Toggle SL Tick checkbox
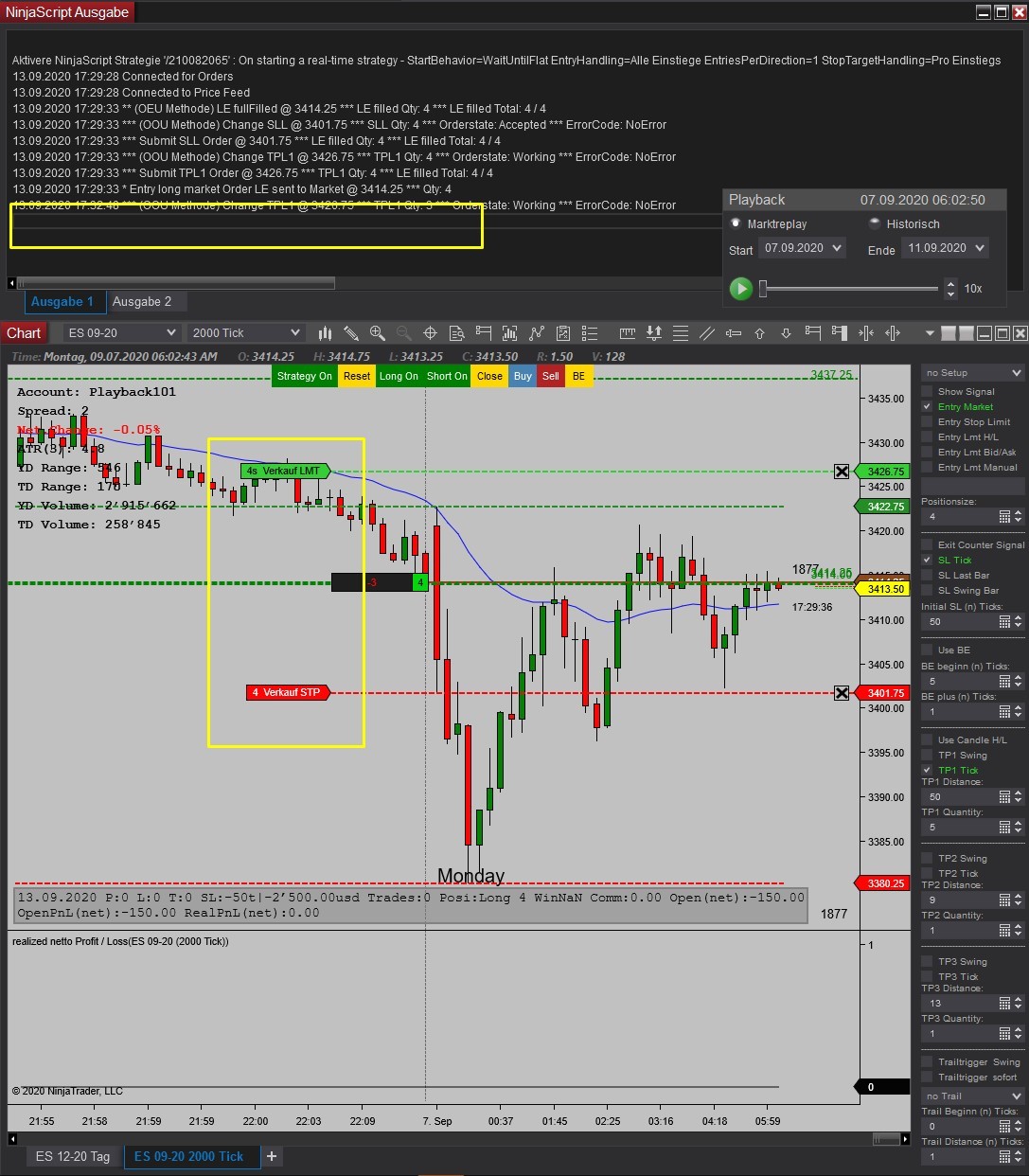Viewport: 1029px width, 1176px height. pyautogui.click(x=927, y=560)
